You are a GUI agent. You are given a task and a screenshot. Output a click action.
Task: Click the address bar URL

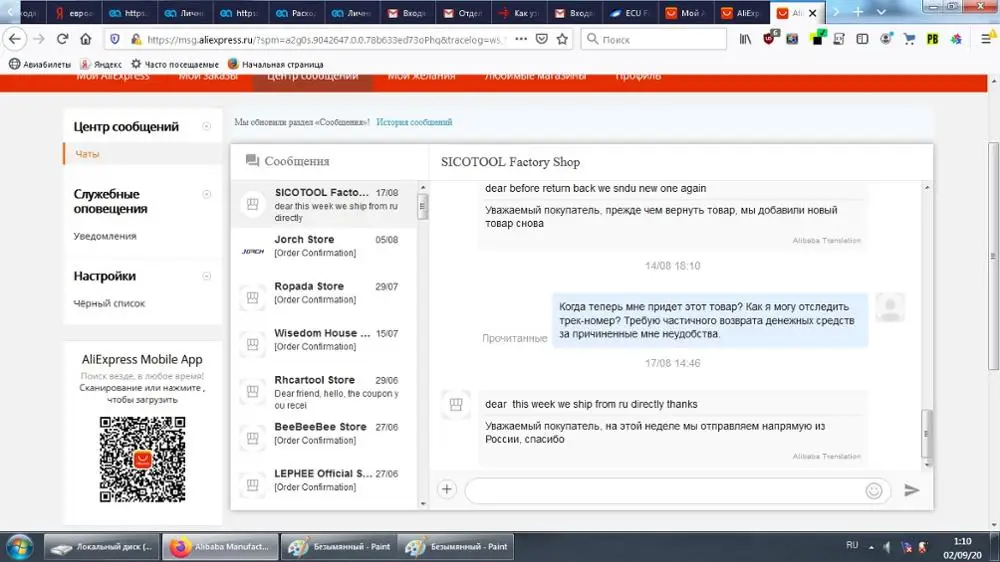[x=325, y=39]
